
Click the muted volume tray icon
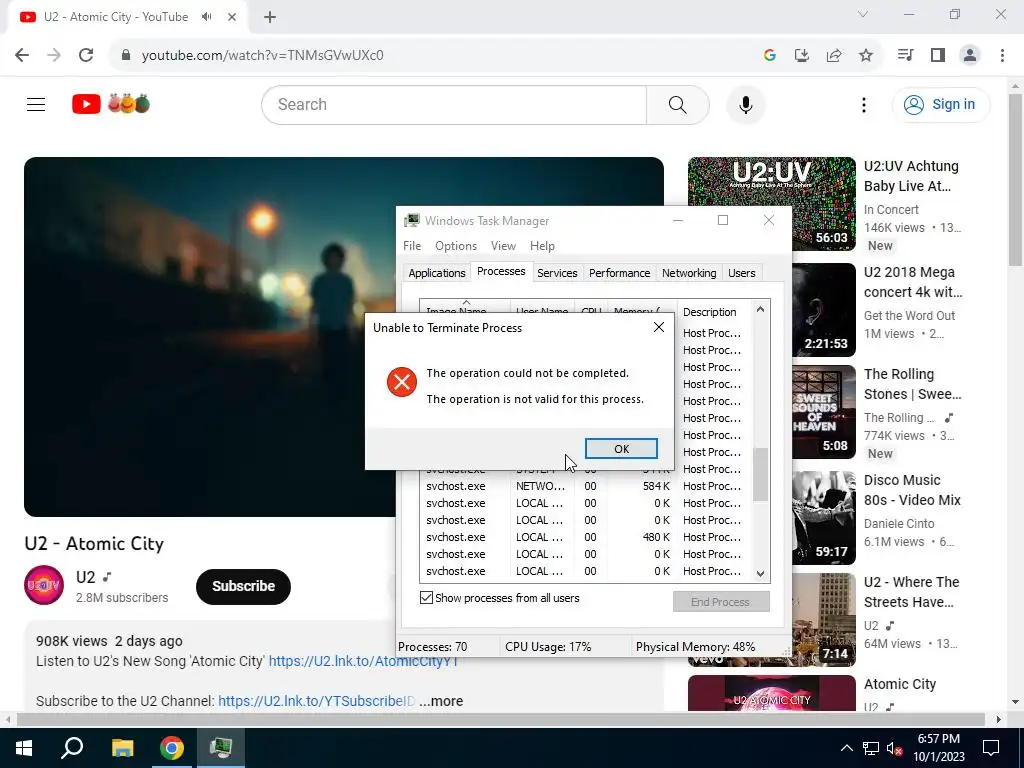tap(894, 748)
